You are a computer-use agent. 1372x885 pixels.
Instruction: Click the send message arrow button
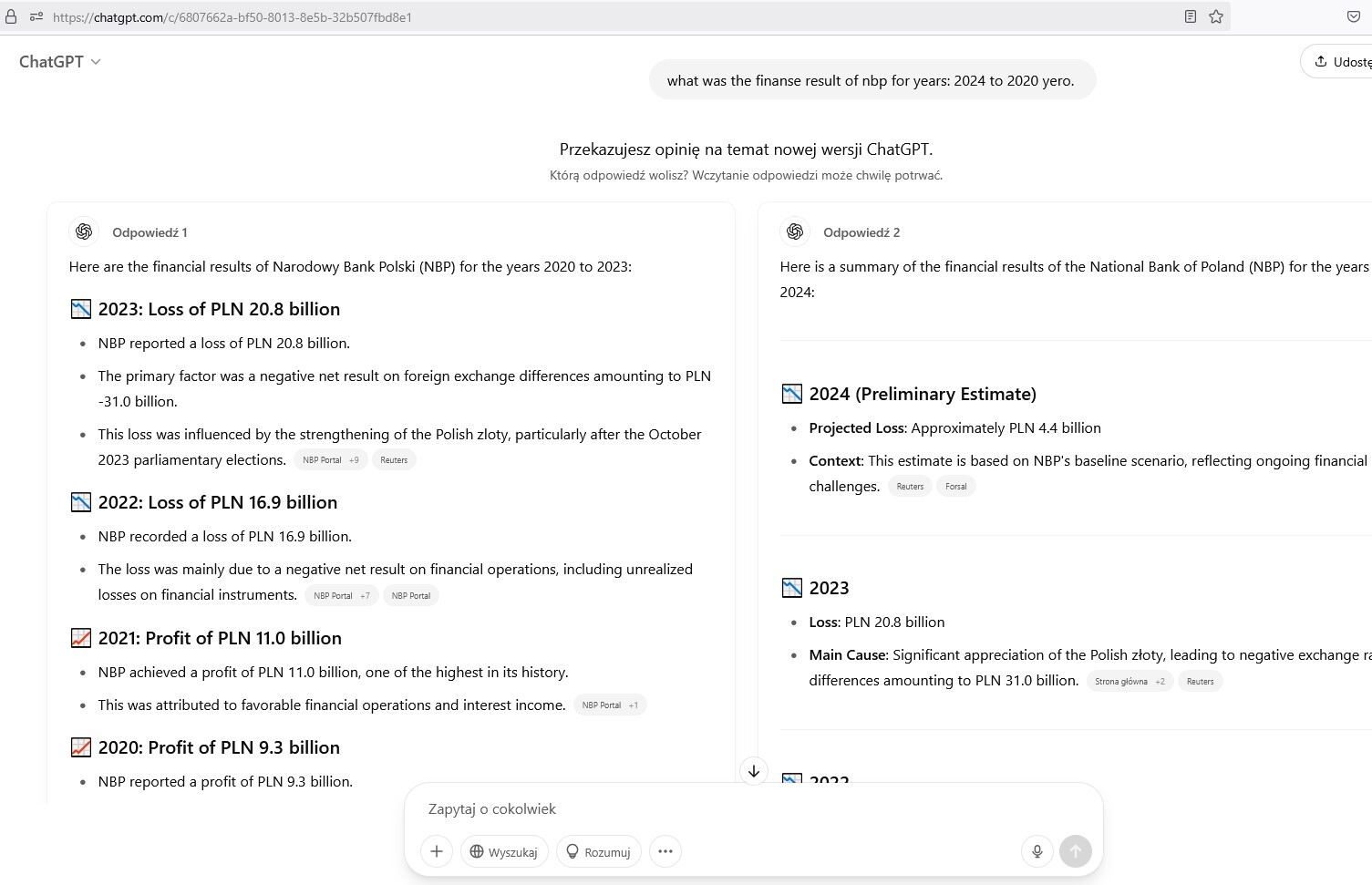[x=1076, y=851]
